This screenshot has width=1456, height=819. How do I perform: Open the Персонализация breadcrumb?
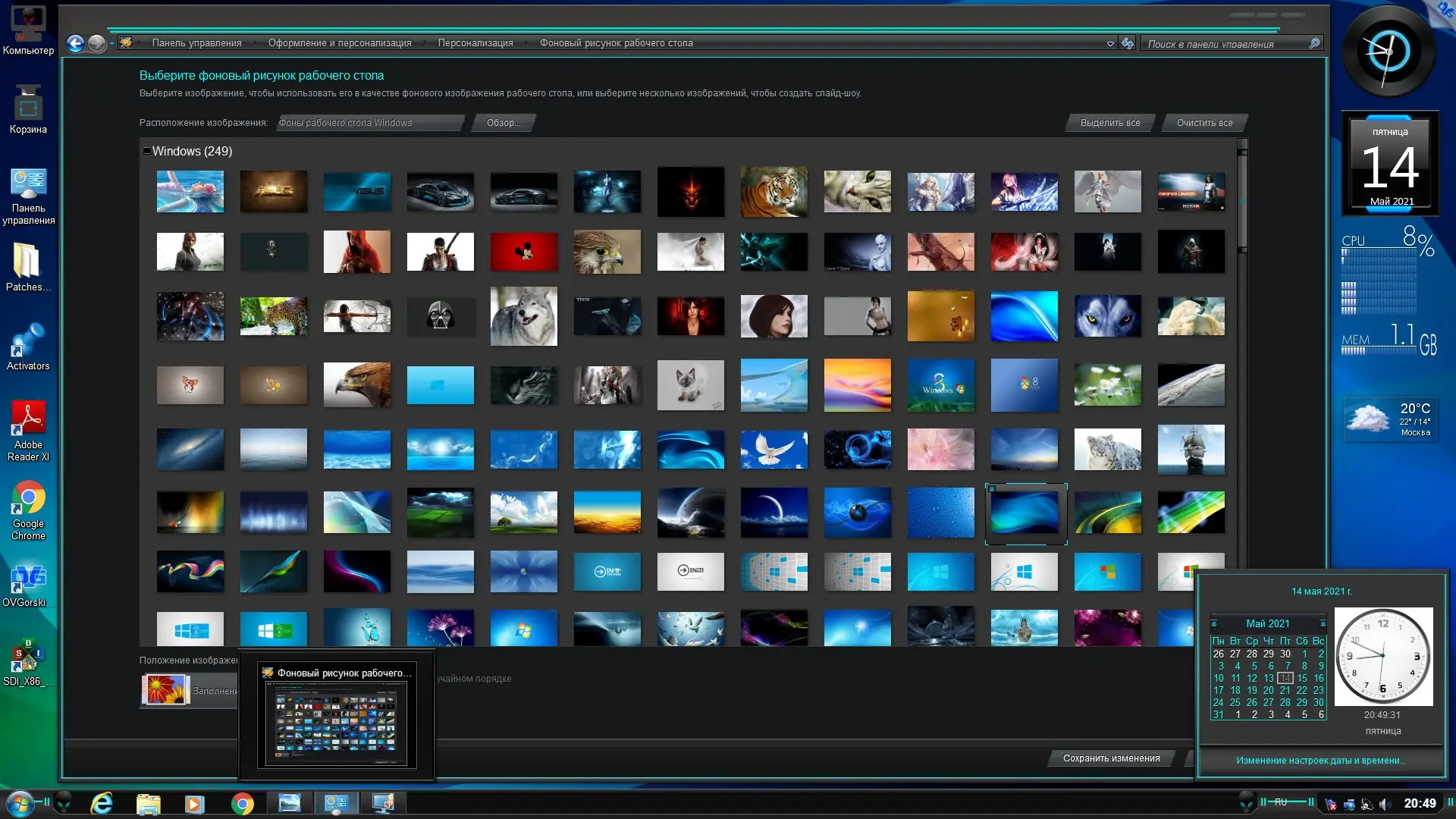475,43
